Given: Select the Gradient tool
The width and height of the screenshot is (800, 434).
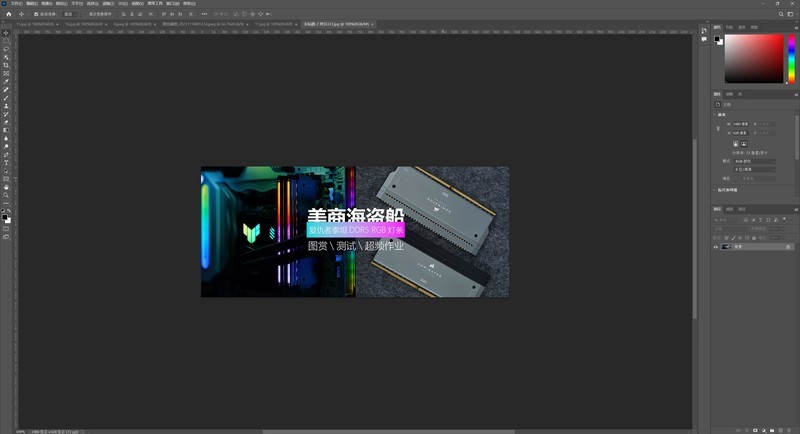Looking at the screenshot, I should pyautogui.click(x=6, y=130).
